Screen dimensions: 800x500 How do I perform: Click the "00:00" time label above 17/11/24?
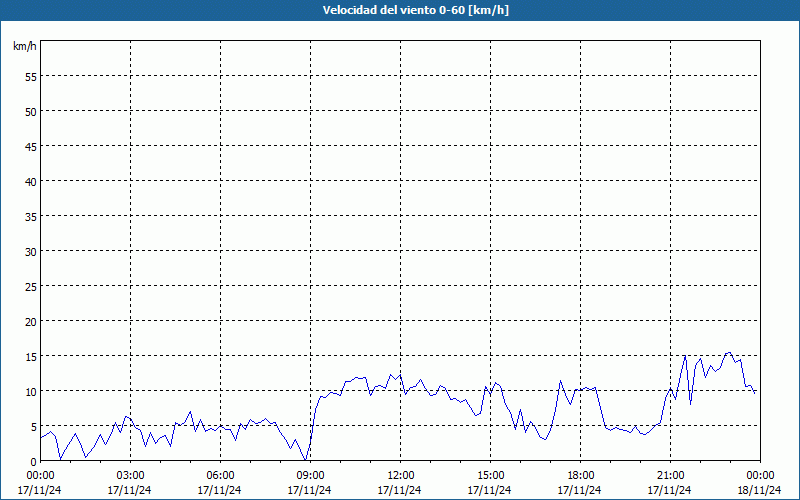tap(40, 476)
